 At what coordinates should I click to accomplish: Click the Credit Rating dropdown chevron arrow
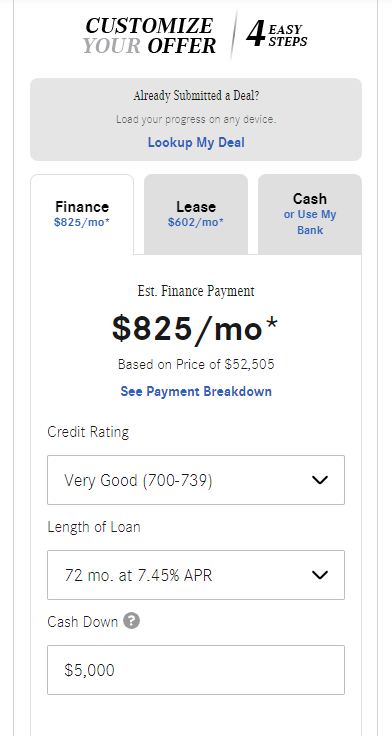[x=320, y=480]
